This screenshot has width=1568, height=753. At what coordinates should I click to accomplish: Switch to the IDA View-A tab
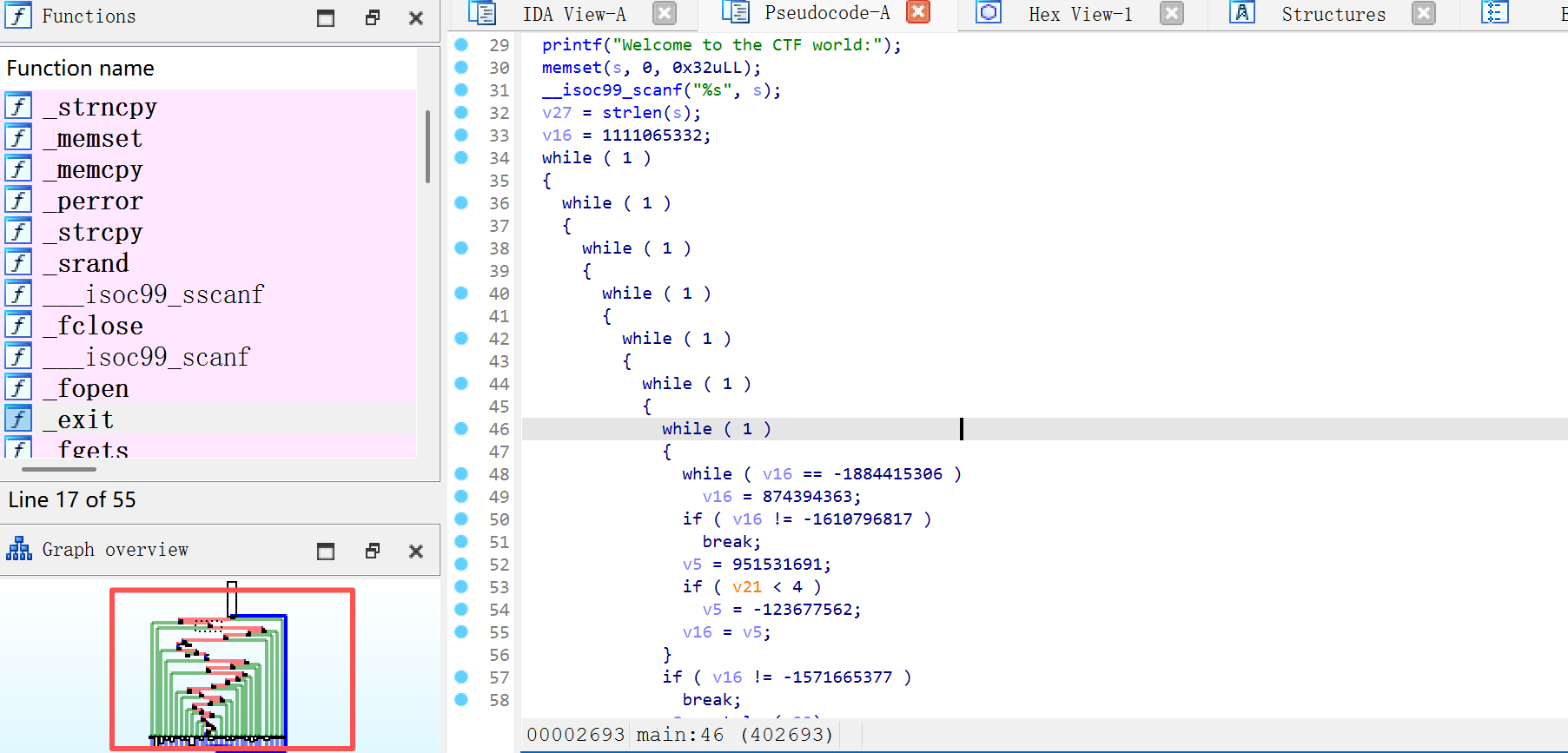[x=574, y=14]
